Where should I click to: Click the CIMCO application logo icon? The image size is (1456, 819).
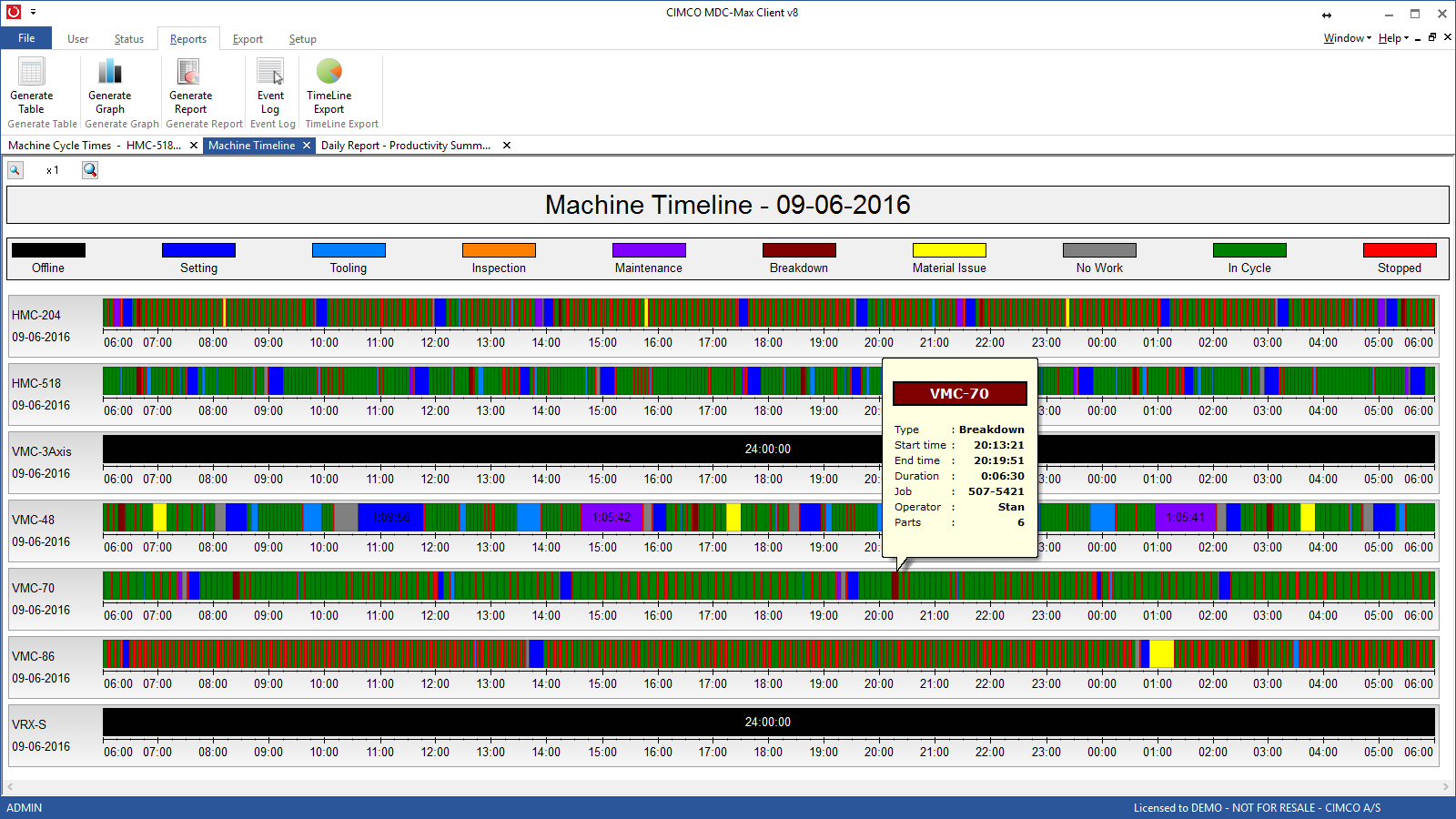(x=13, y=12)
